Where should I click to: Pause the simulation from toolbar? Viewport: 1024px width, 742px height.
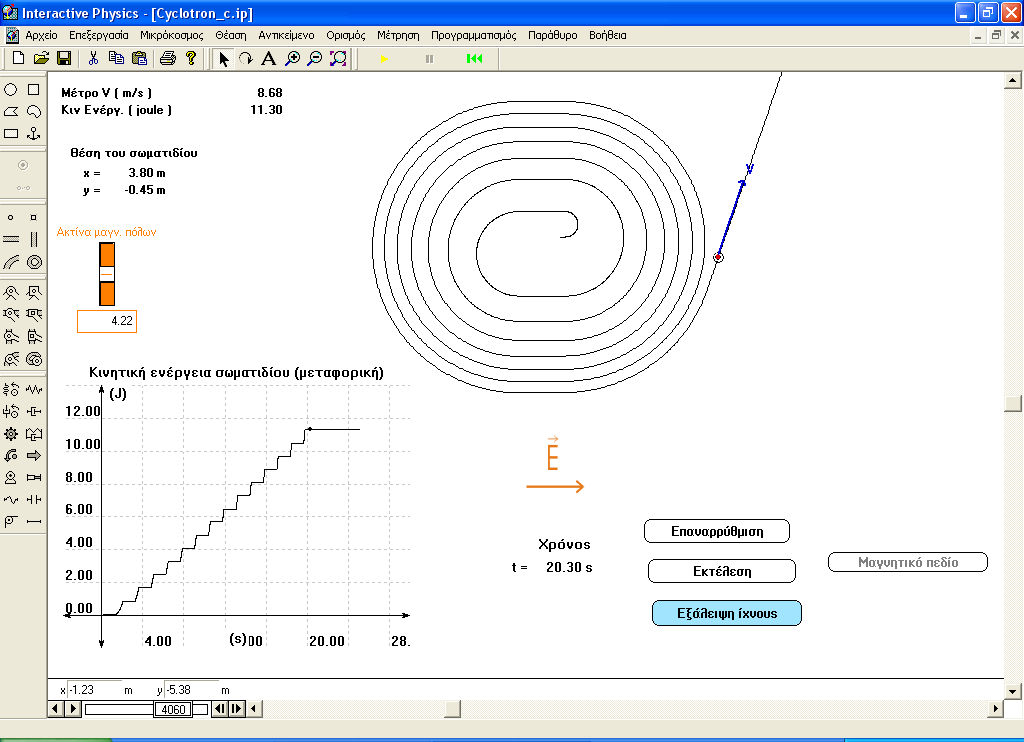click(x=429, y=59)
